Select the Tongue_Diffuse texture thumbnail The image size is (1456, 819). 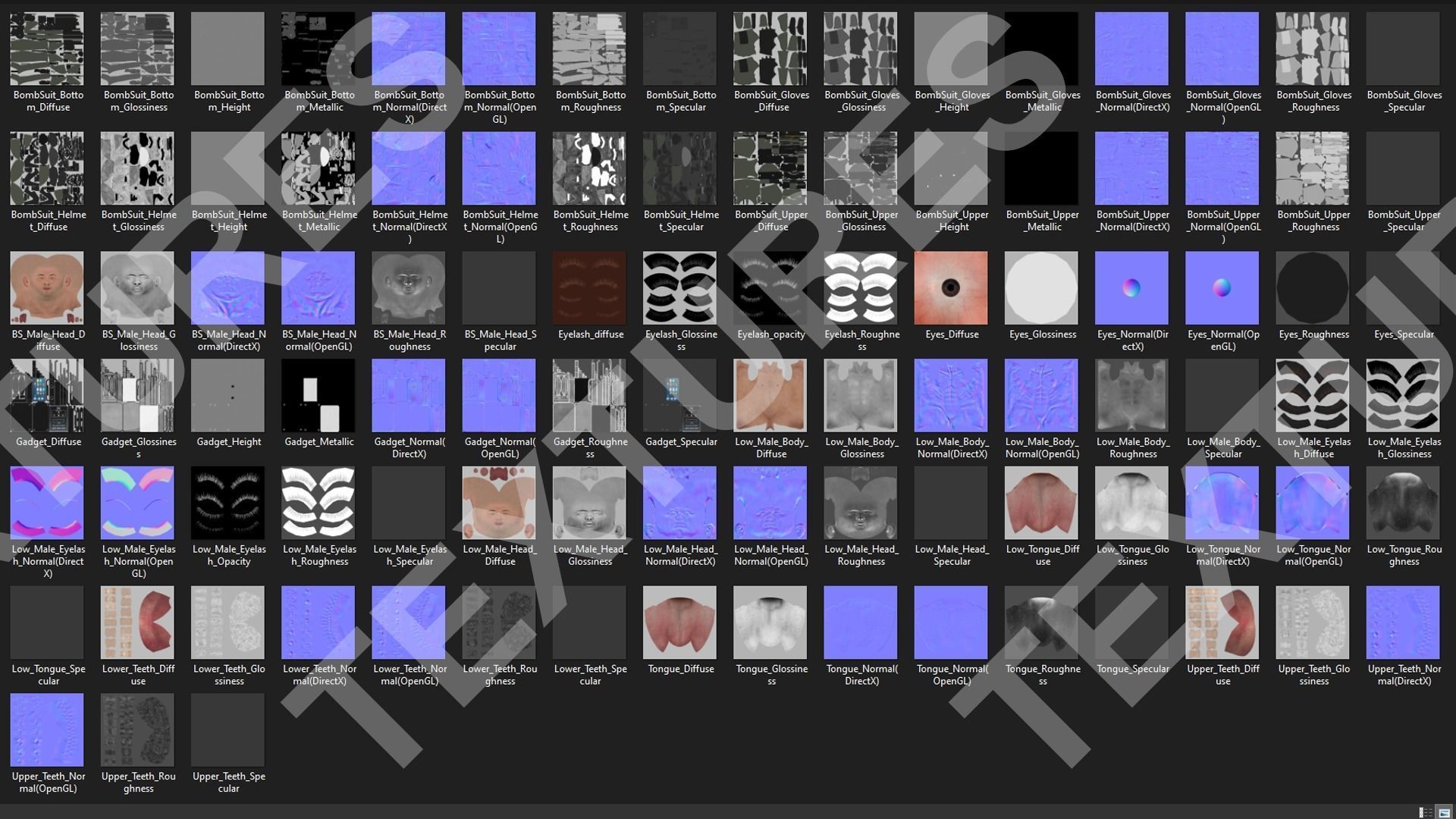click(x=679, y=622)
